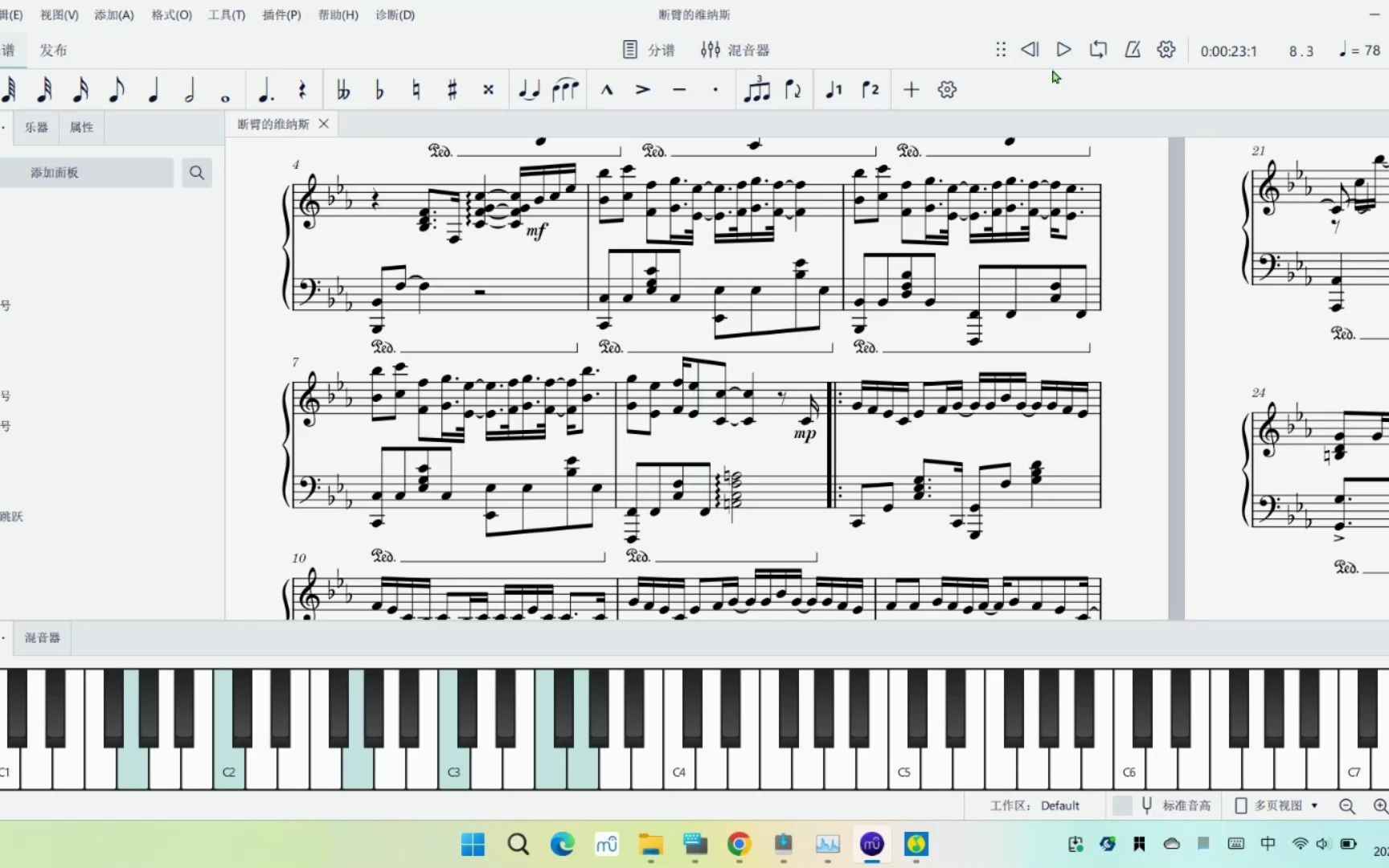Apply the natural accidental
Image resolution: width=1389 pixels, height=868 pixels.
(x=416, y=89)
